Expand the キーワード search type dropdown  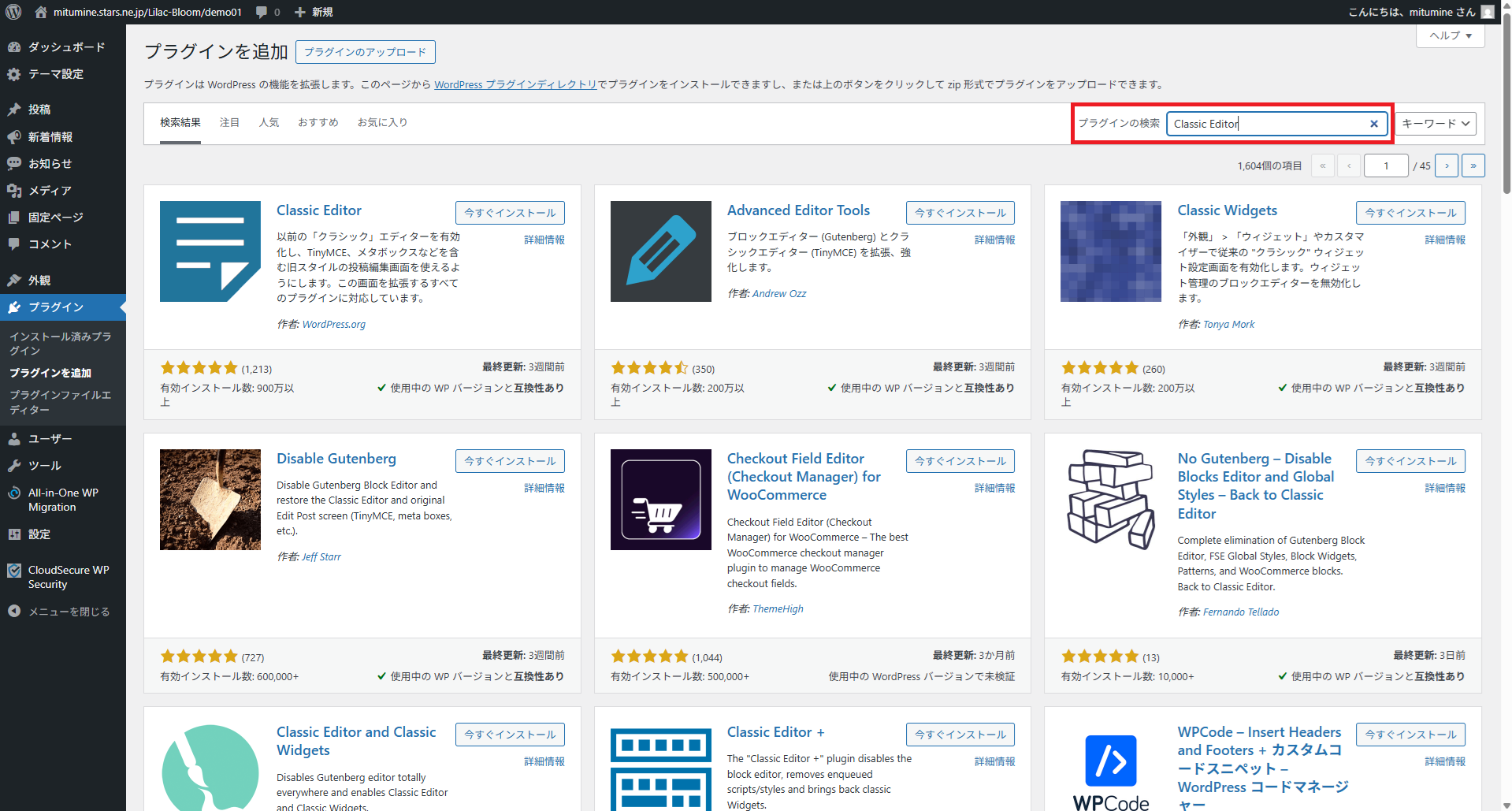tap(1435, 124)
